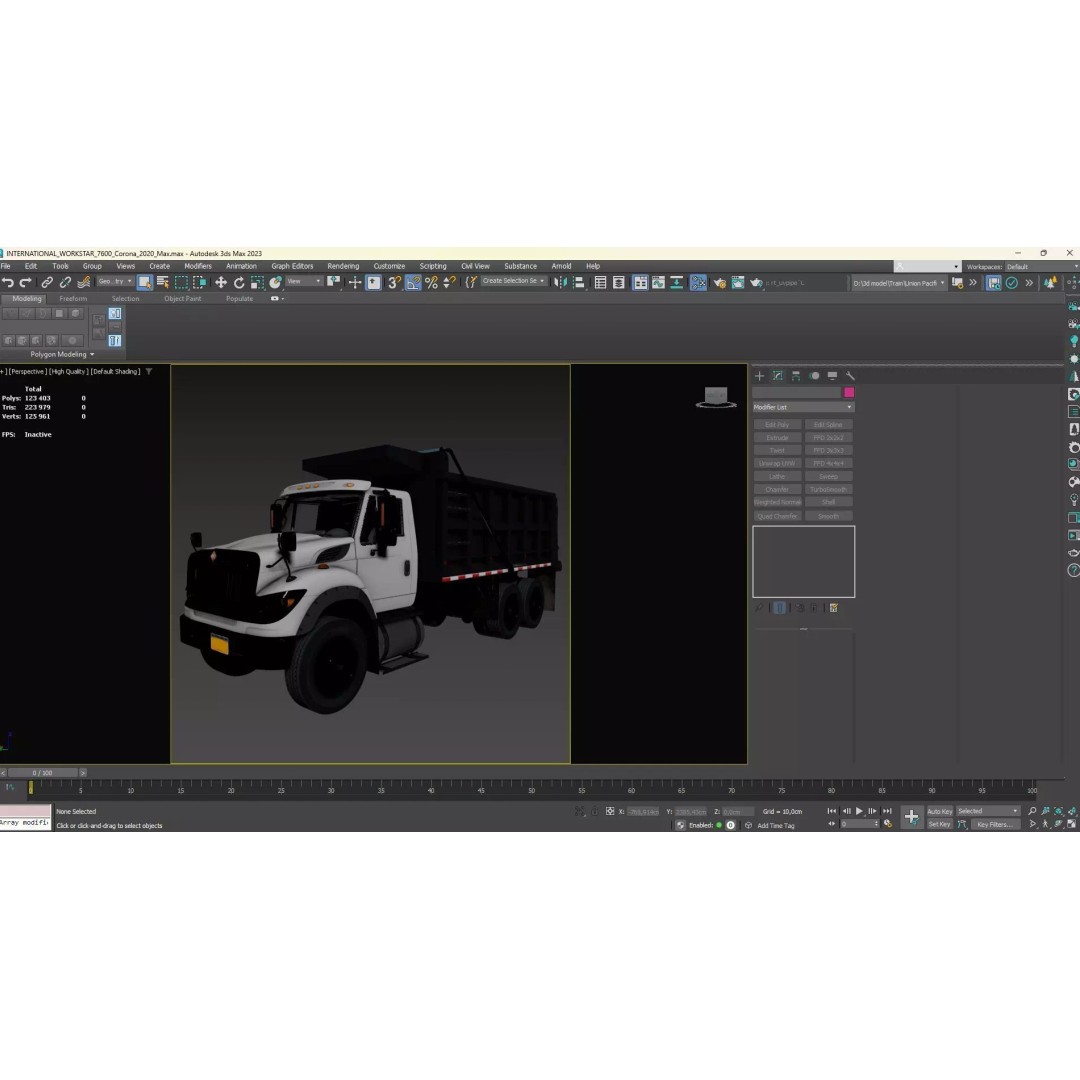Open the Rendering menu
This screenshot has height=1080, width=1080.
point(343,266)
